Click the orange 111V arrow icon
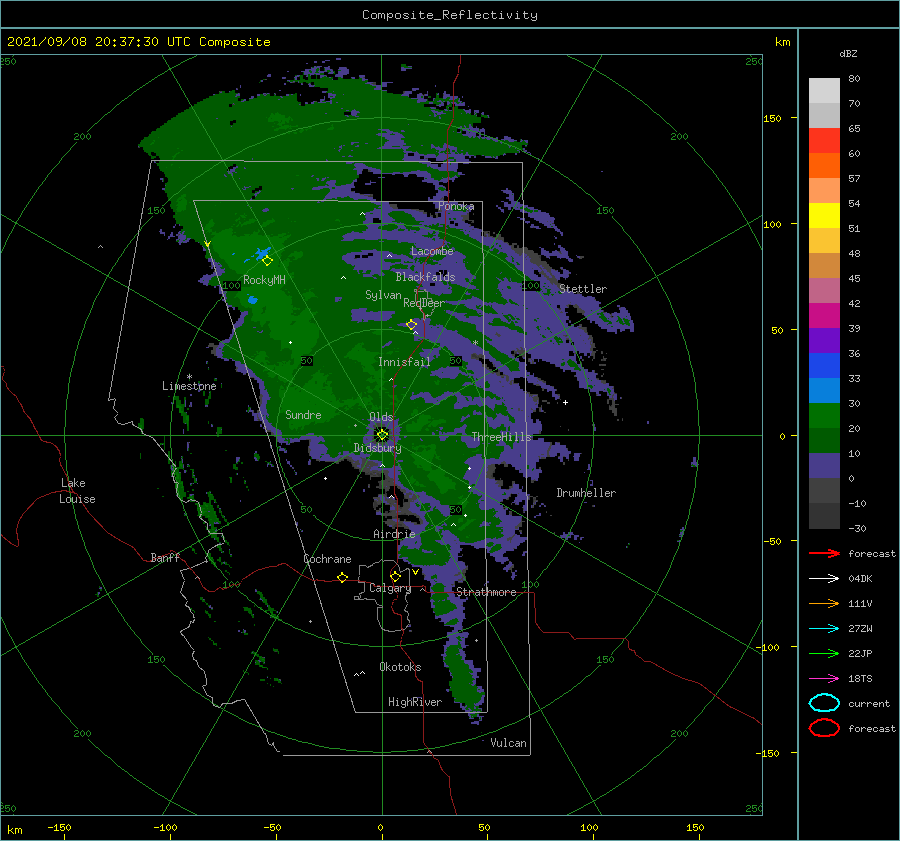 (824, 603)
